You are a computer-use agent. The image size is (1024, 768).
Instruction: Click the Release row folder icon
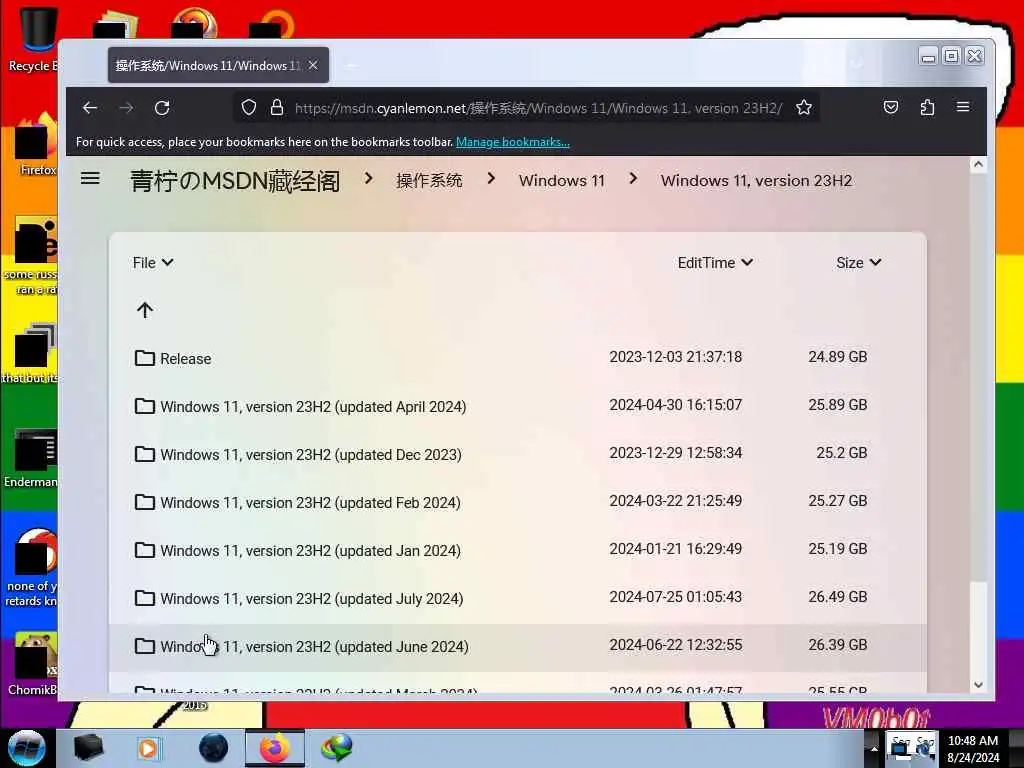click(144, 358)
